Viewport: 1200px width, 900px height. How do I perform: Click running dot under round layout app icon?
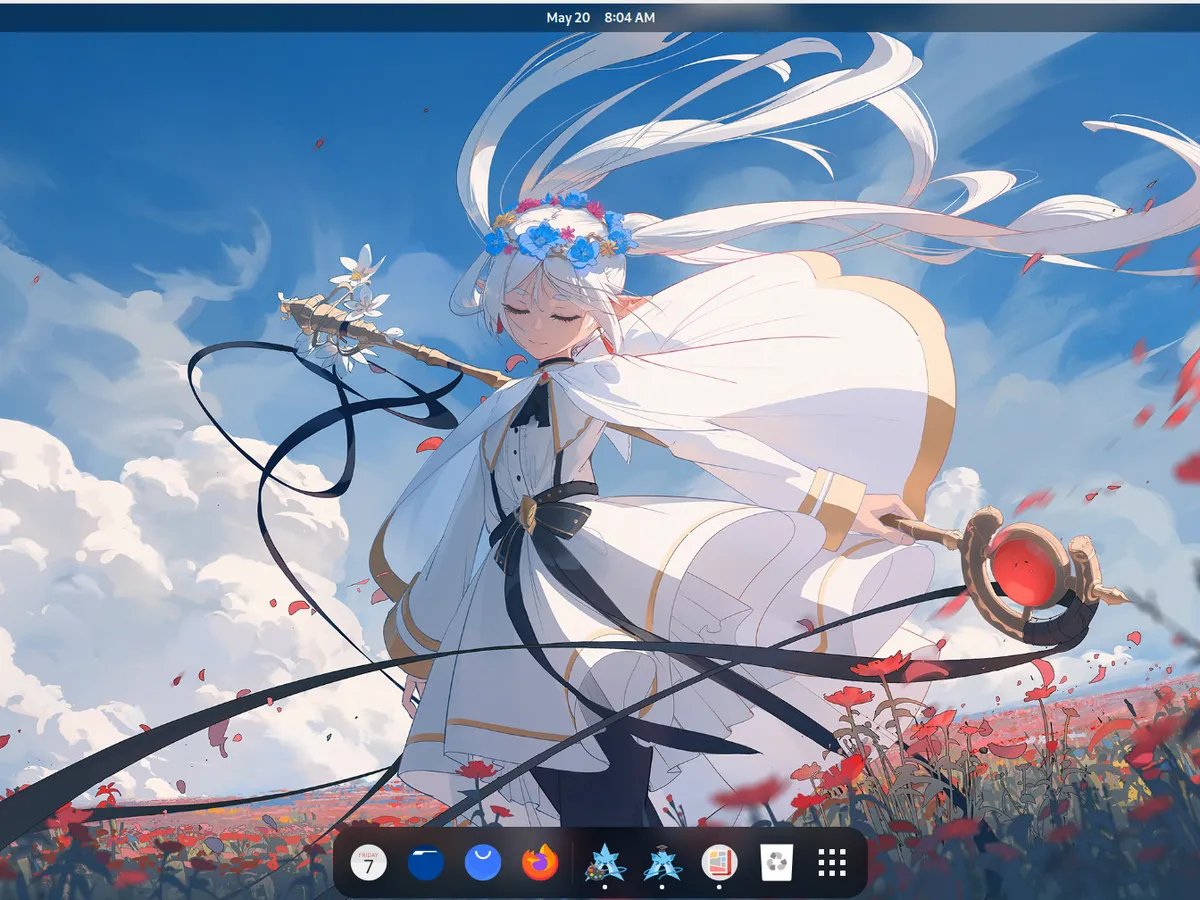719,886
